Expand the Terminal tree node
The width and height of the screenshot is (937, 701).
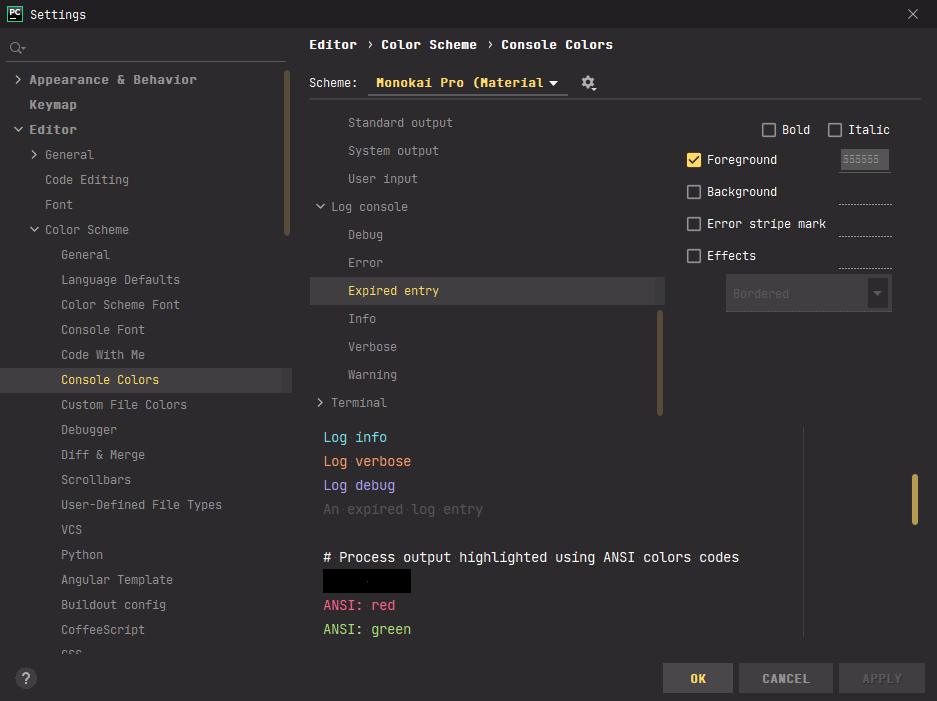click(320, 403)
